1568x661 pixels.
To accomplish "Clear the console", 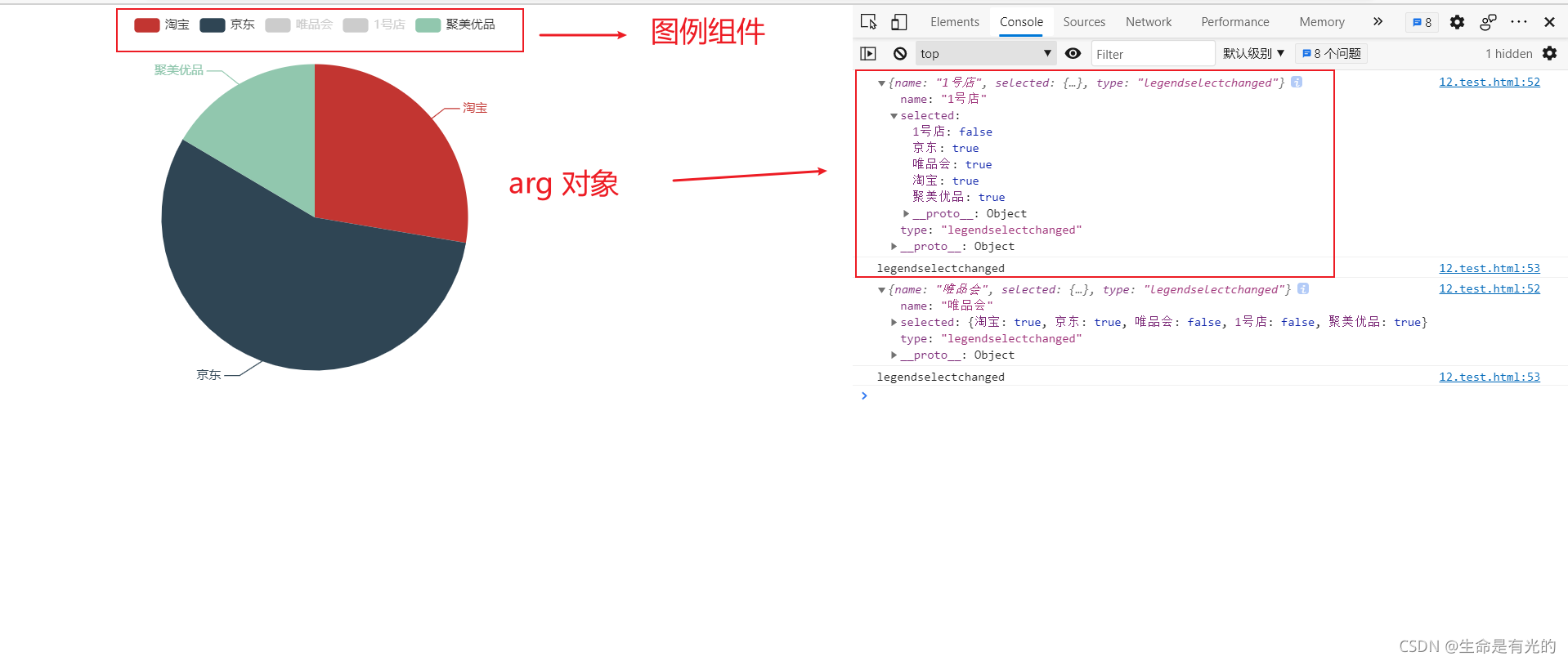I will pyautogui.click(x=900, y=54).
